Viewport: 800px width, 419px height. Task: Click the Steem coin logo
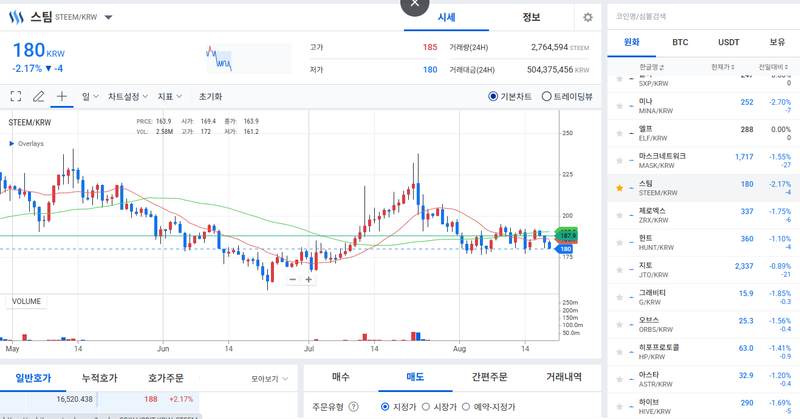tap(16, 17)
